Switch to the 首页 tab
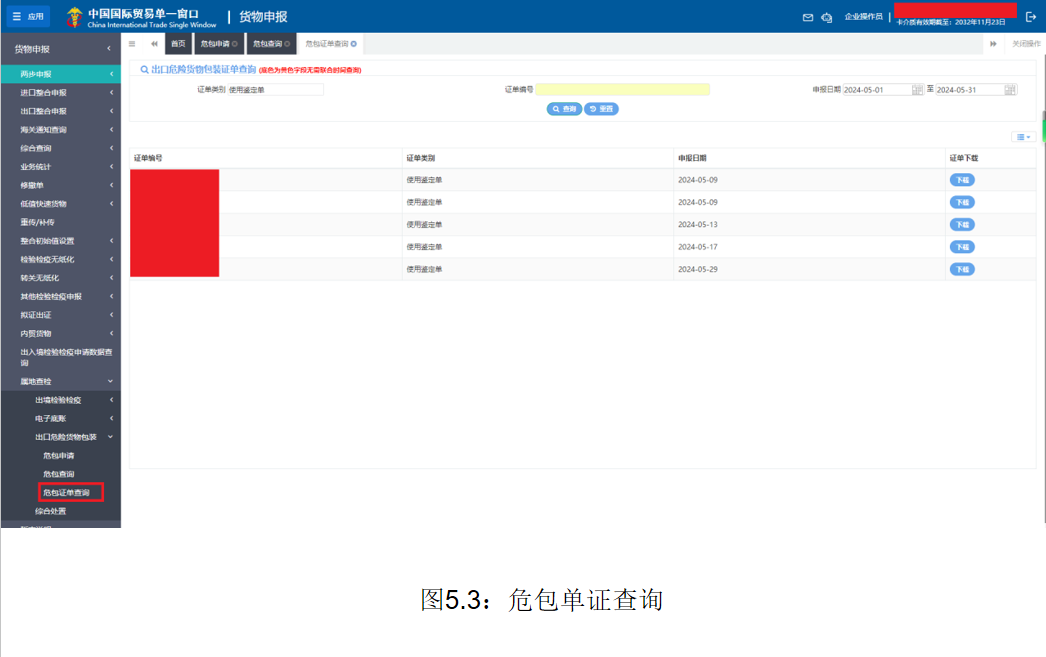 click(x=178, y=44)
